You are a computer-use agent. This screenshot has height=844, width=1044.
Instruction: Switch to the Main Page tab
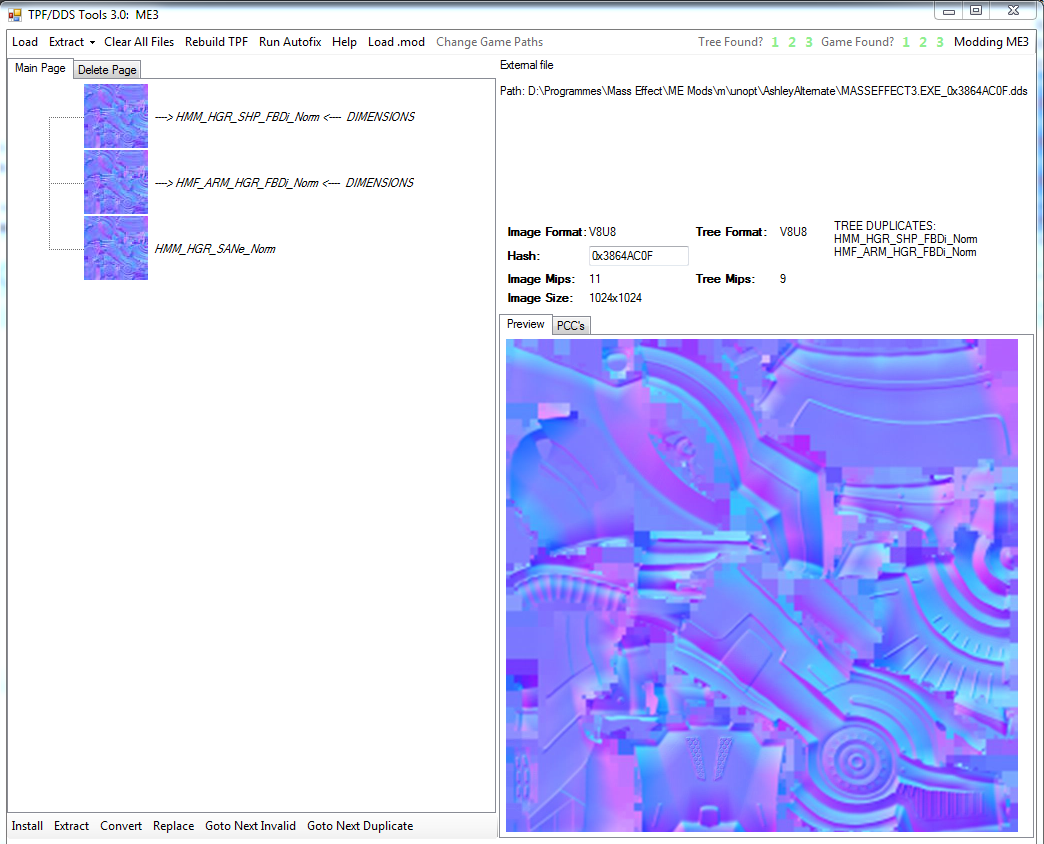[40, 68]
